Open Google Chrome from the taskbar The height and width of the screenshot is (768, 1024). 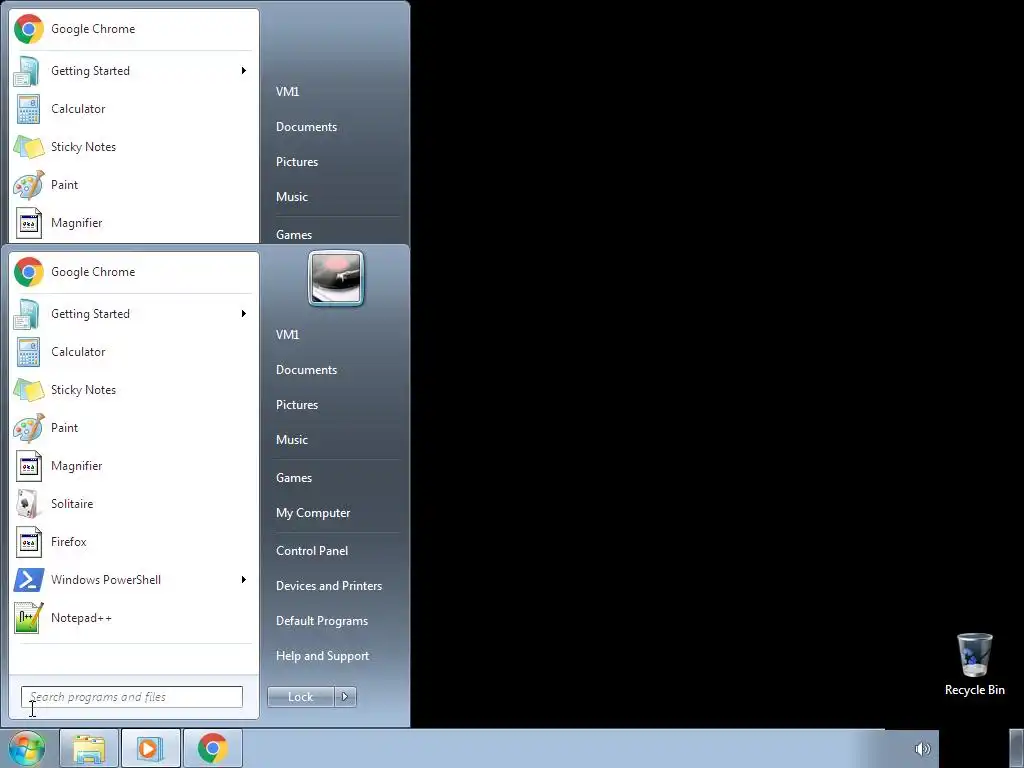pos(212,748)
